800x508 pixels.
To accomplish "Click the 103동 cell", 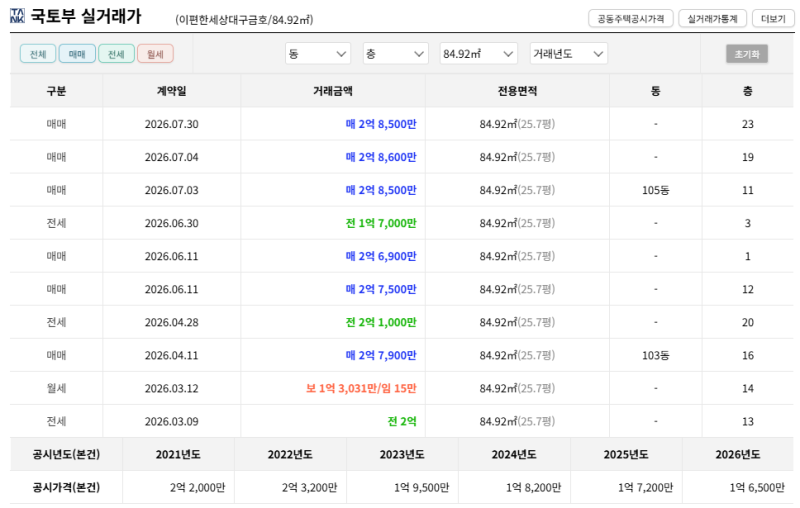I will click(656, 355).
